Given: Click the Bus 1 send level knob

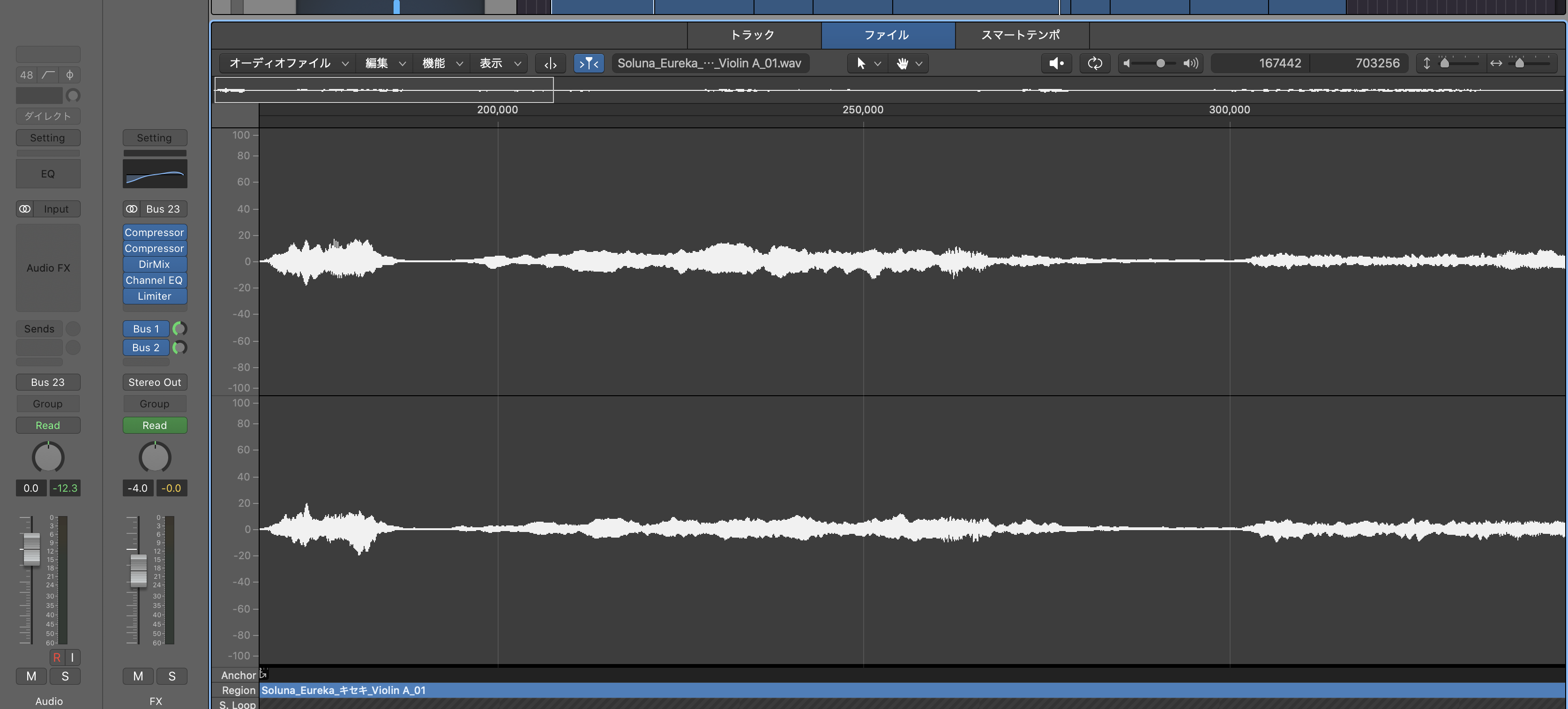Looking at the screenshot, I should pos(179,329).
